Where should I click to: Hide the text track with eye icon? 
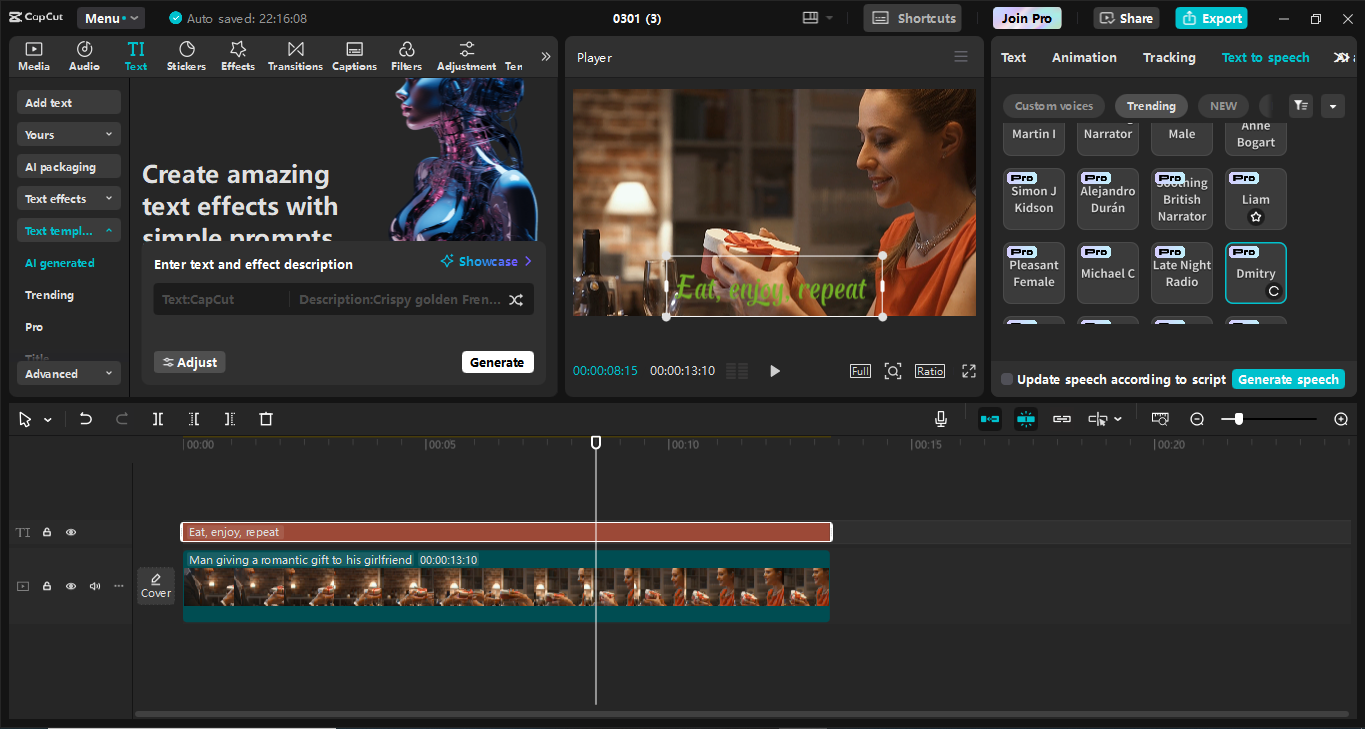coord(71,533)
